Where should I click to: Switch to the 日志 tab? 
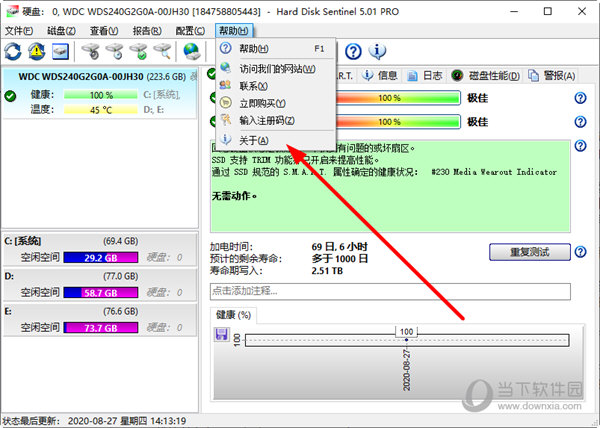[425, 76]
